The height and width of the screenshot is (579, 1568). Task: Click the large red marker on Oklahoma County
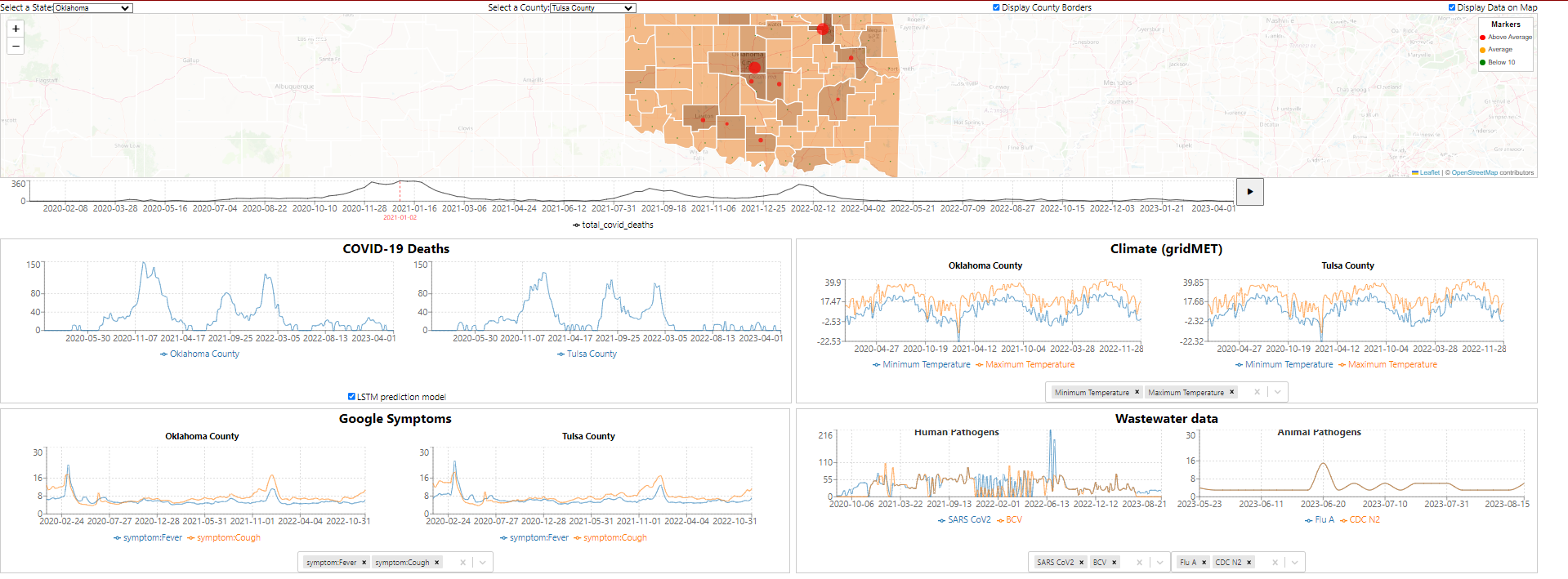click(x=754, y=68)
